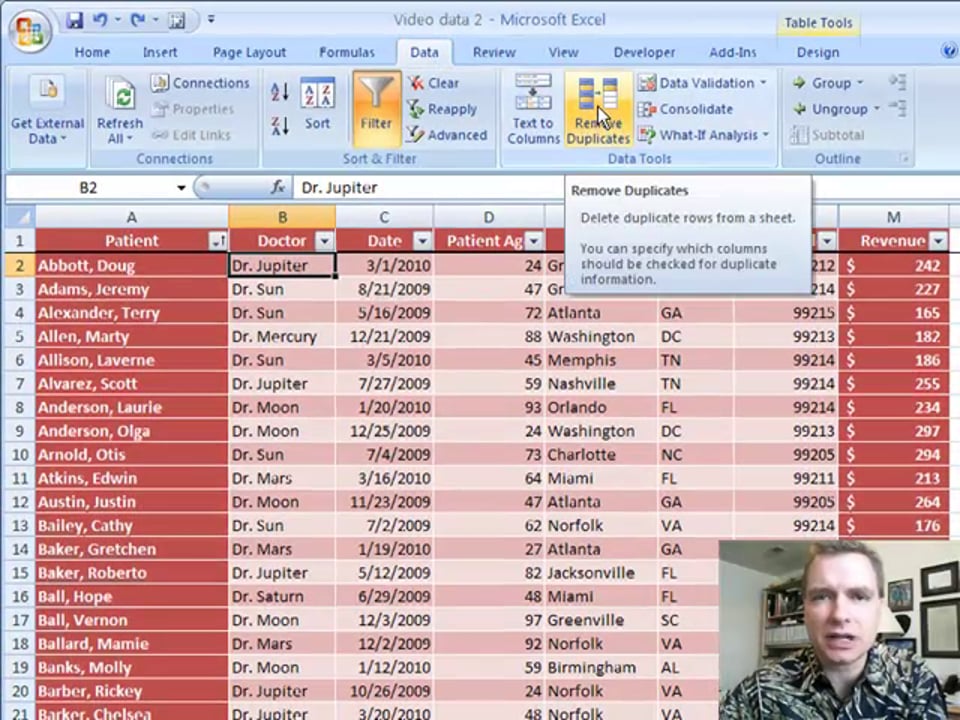
Task: Clear the current filter
Action: click(433, 83)
